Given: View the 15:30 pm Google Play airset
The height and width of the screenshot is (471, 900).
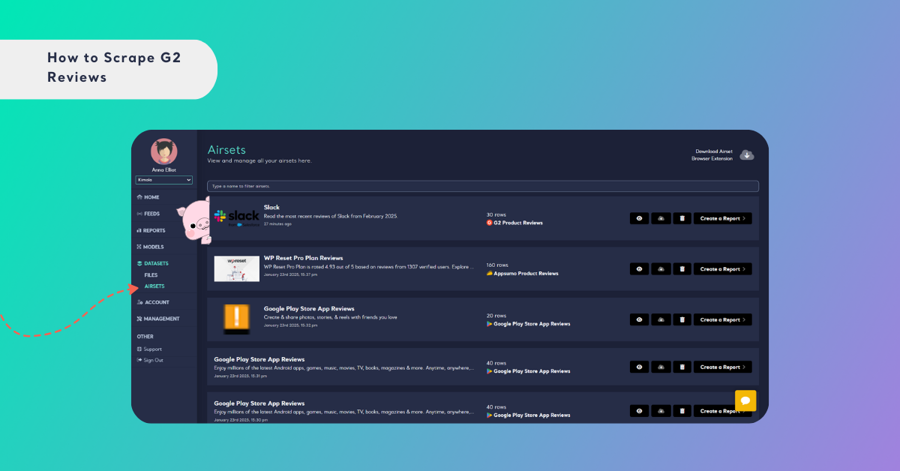Looking at the screenshot, I should point(639,411).
